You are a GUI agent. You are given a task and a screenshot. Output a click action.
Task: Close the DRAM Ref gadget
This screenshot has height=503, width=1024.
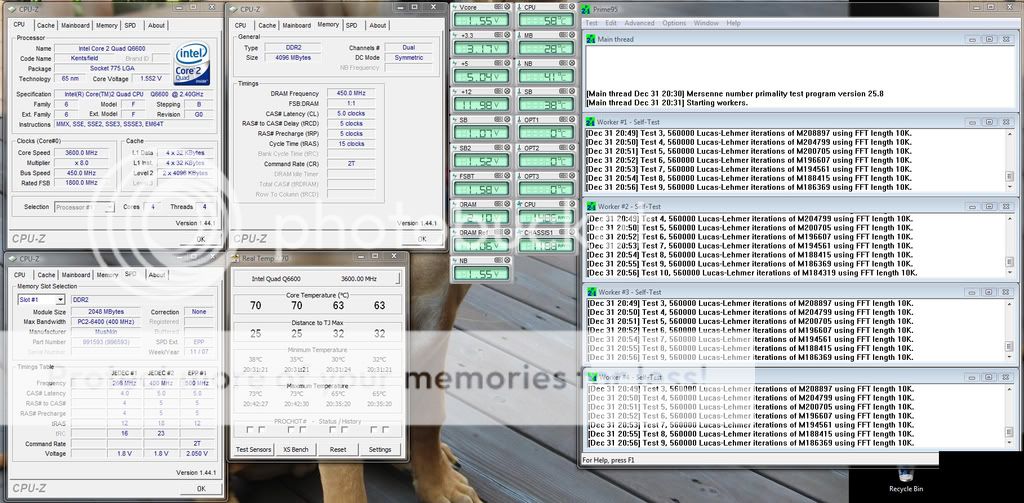click(x=507, y=232)
